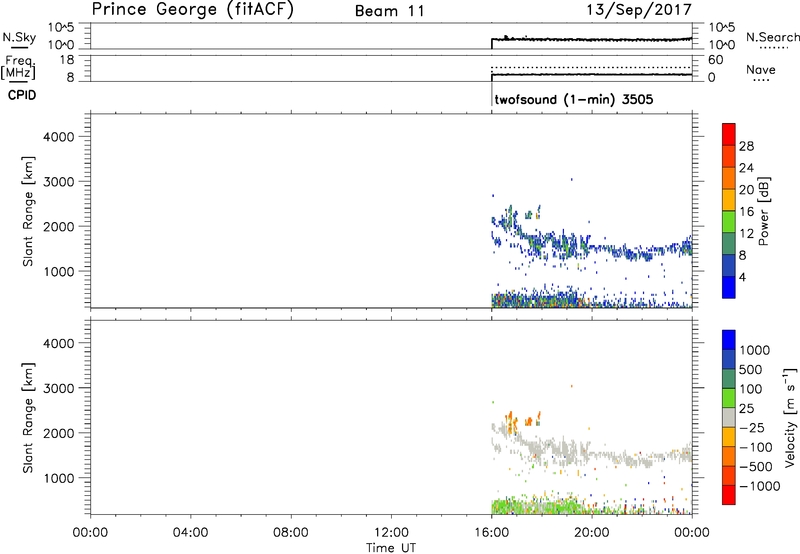Click the "Velocity [m s⁻¹]" color bar title
800x554 pixels.
click(790, 417)
